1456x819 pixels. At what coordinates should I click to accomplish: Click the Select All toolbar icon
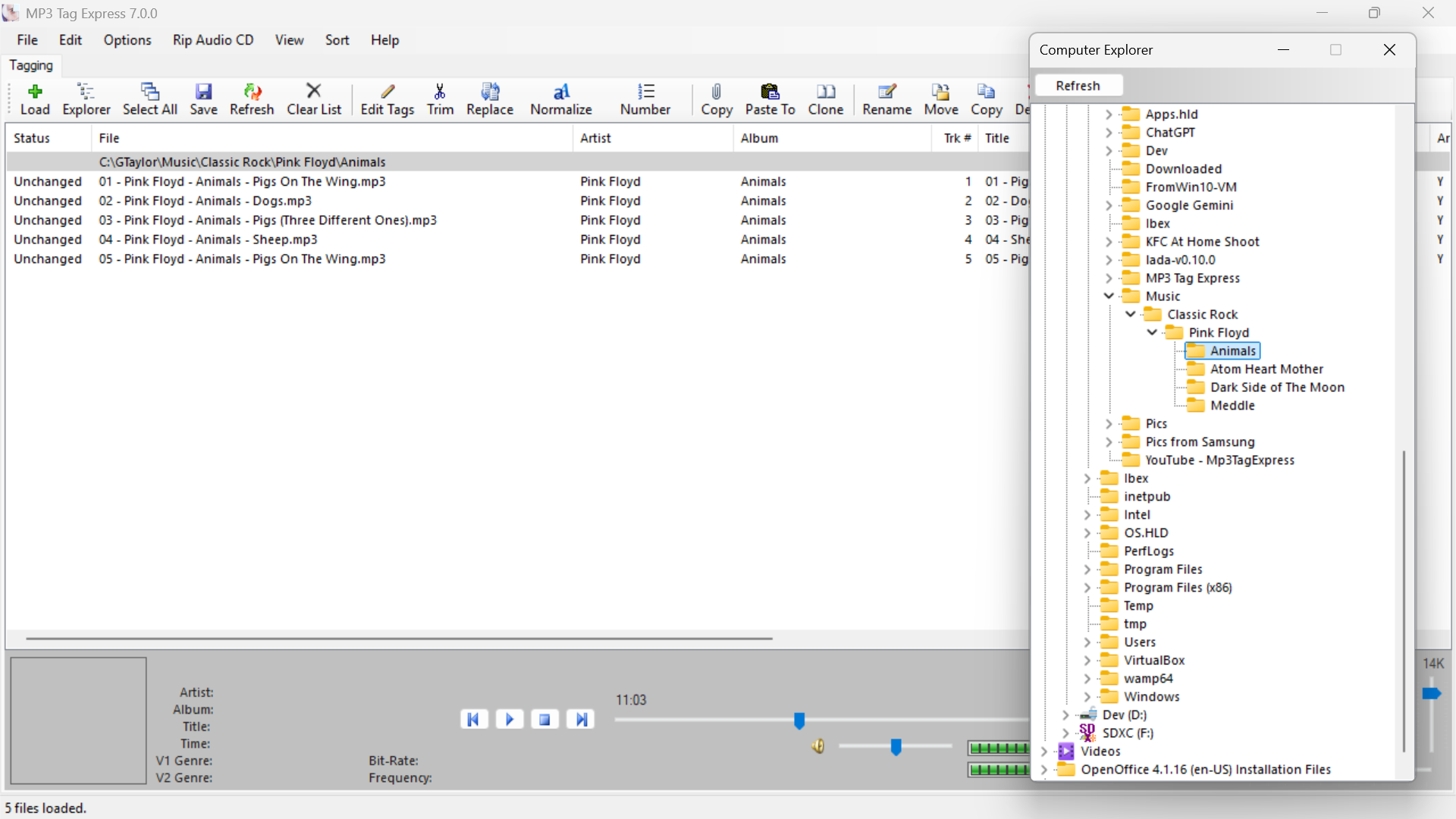click(x=150, y=99)
